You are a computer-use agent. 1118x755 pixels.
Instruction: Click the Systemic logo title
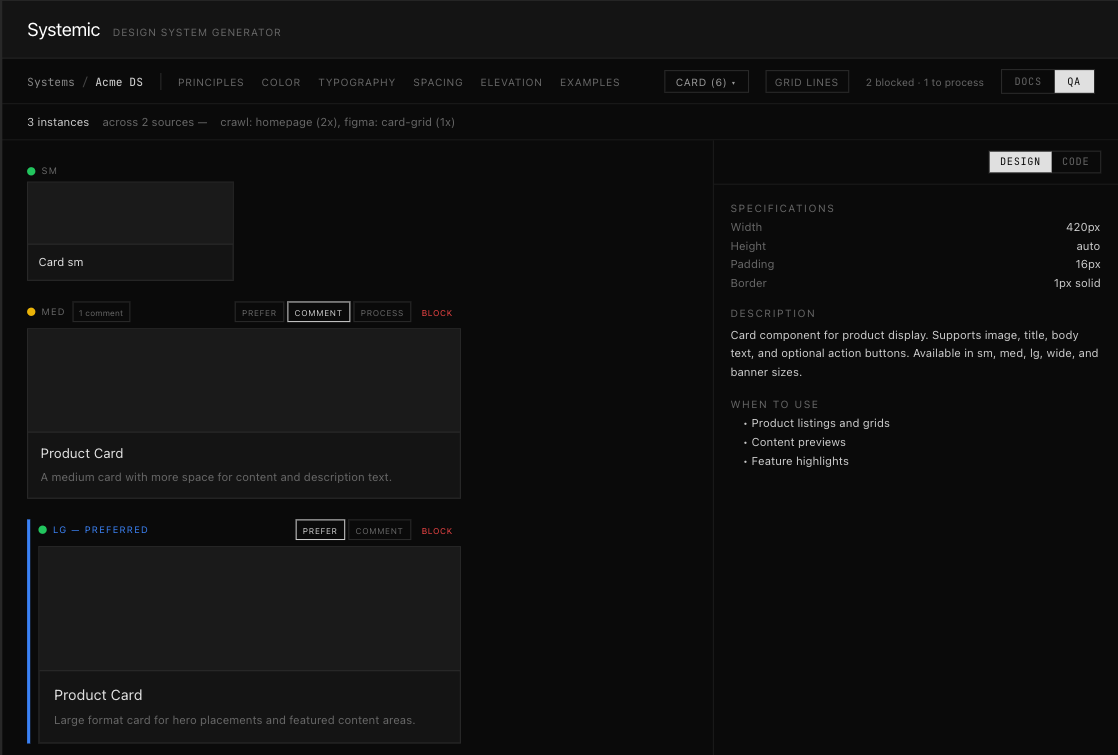click(63, 30)
